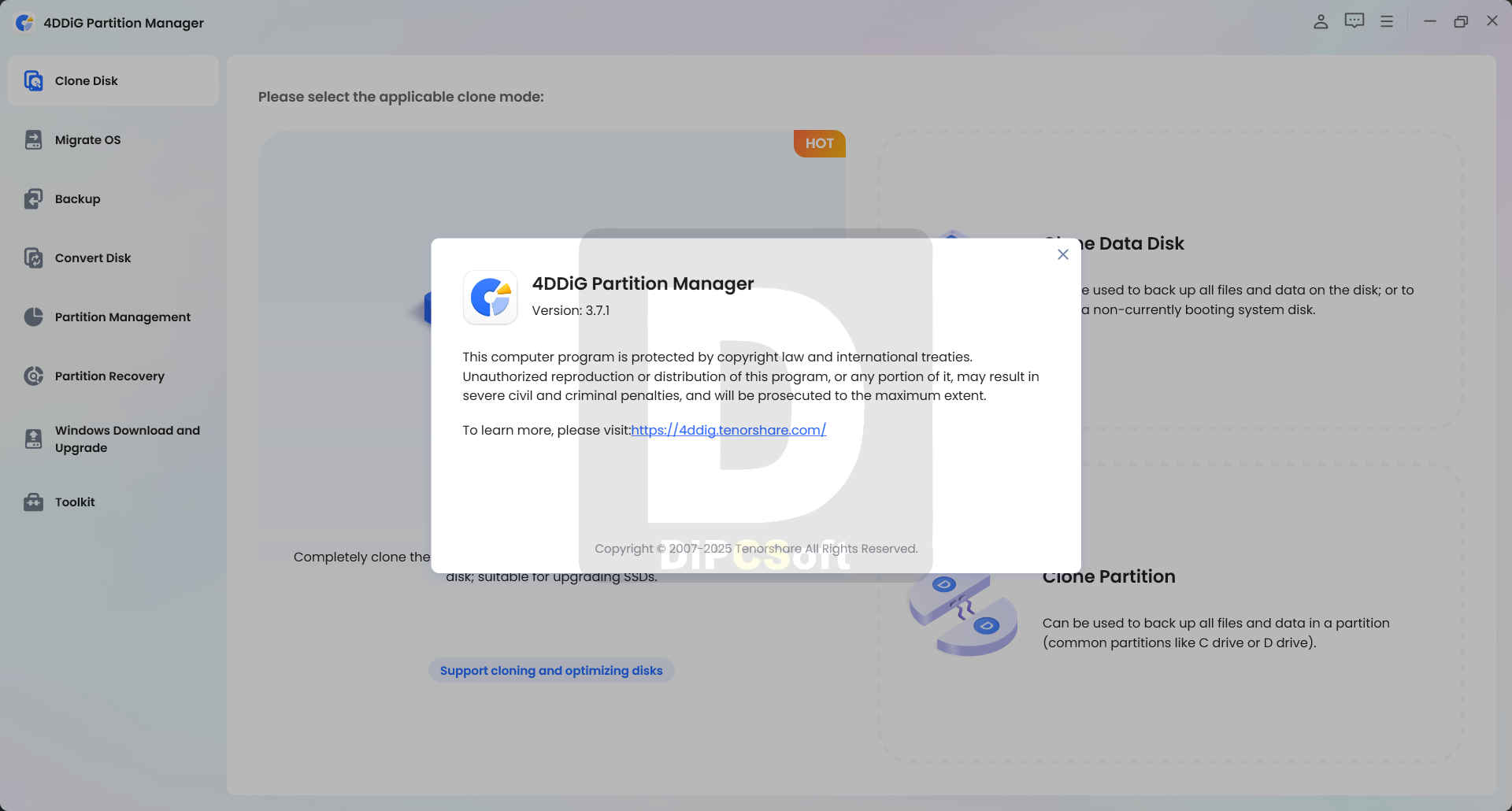
Task: Open the user account icon
Action: pyautogui.click(x=1321, y=22)
